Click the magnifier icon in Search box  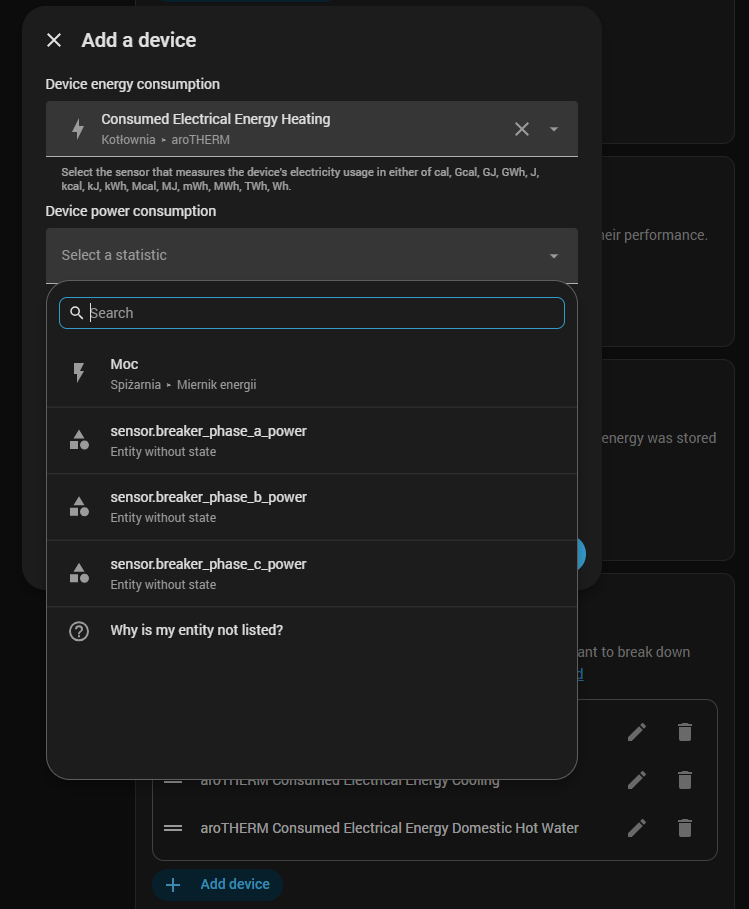[77, 313]
